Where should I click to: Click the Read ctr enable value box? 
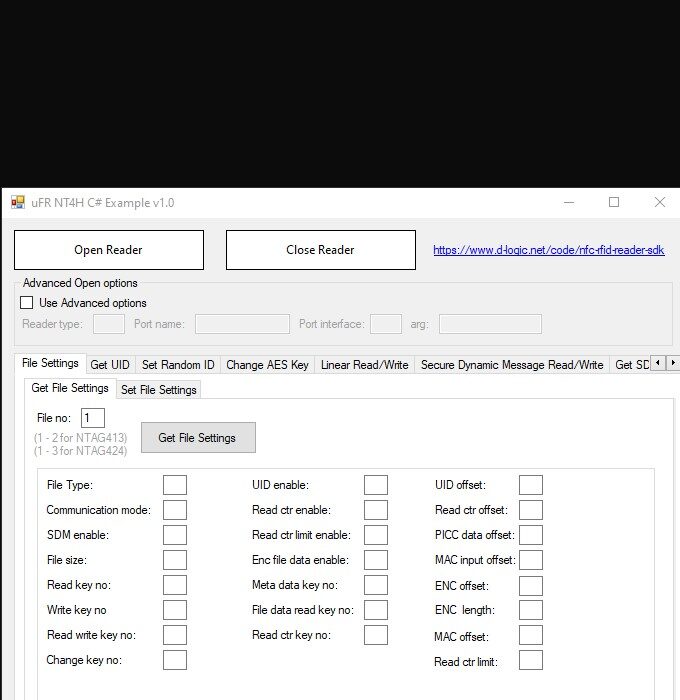coord(375,510)
